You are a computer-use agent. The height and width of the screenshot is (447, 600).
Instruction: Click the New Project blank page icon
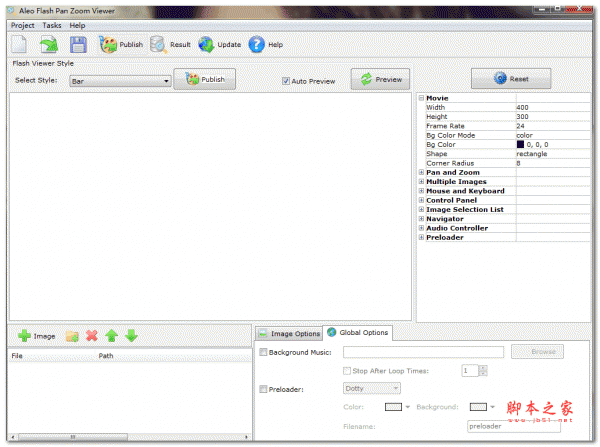[x=19, y=44]
